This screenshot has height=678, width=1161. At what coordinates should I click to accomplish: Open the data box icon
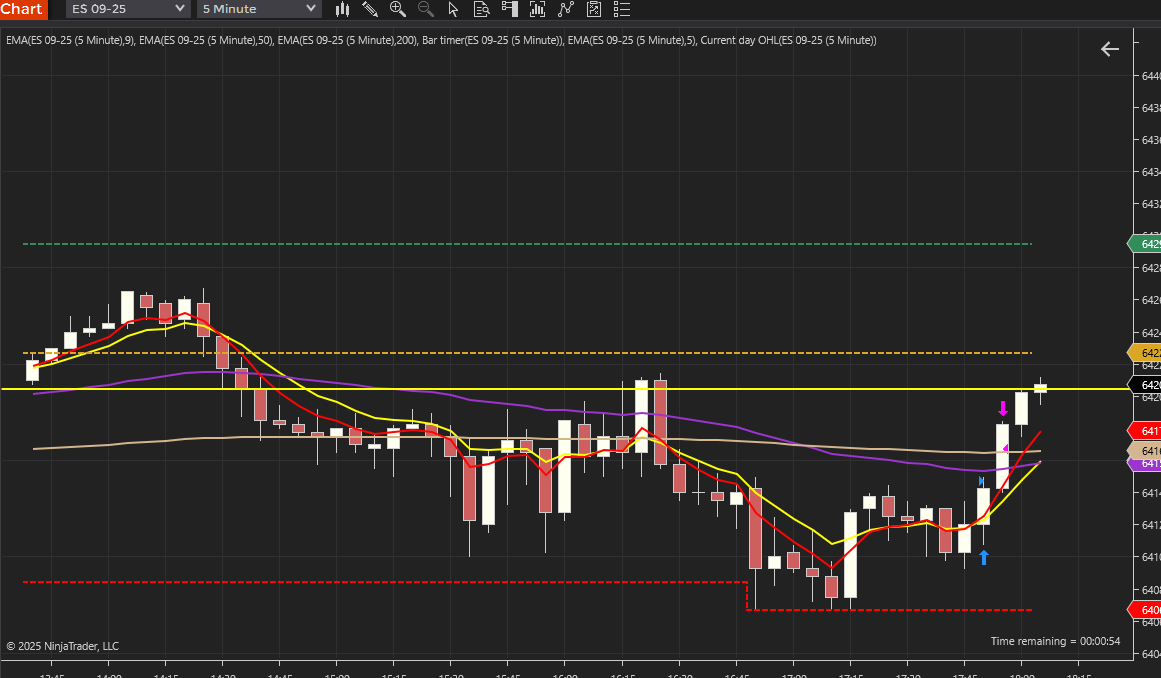481,9
